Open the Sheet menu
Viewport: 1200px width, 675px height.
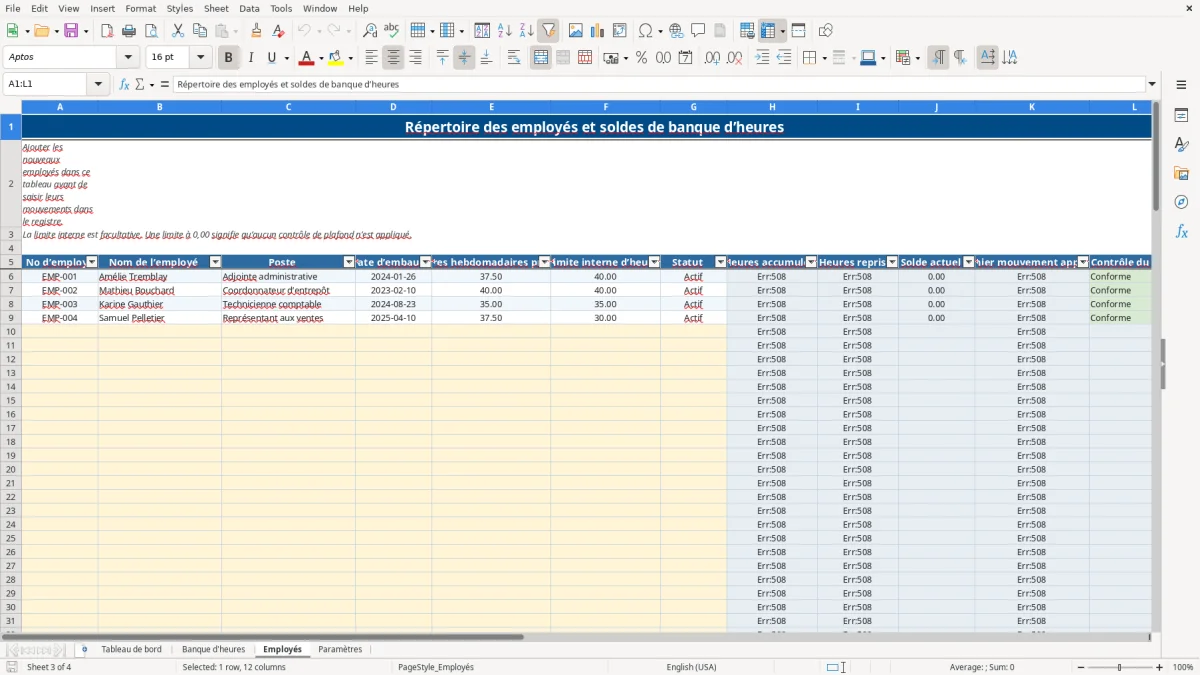(x=216, y=8)
